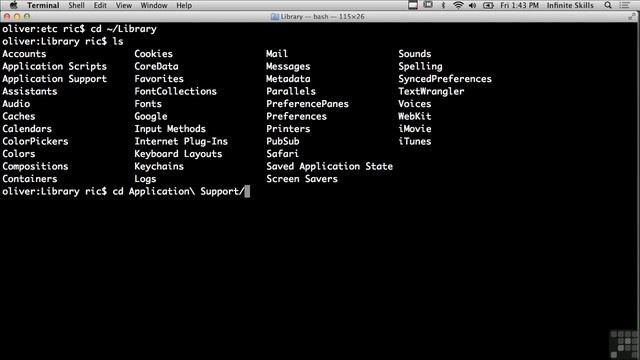
Task: Click the Metadata entry
Action: click(288, 79)
